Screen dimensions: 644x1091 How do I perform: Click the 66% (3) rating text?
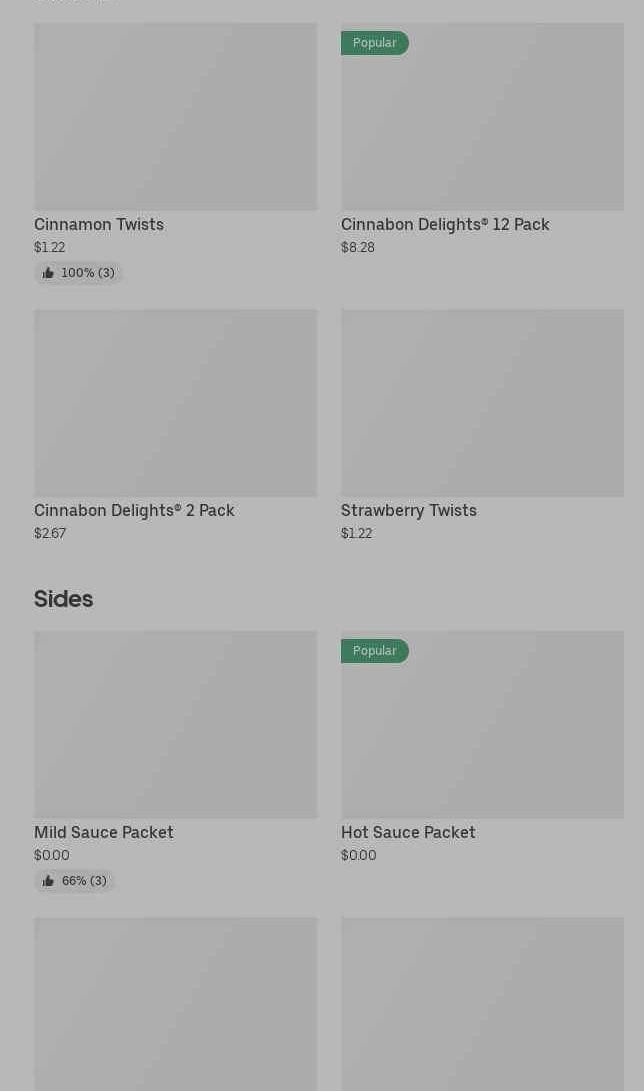[x=84, y=881]
